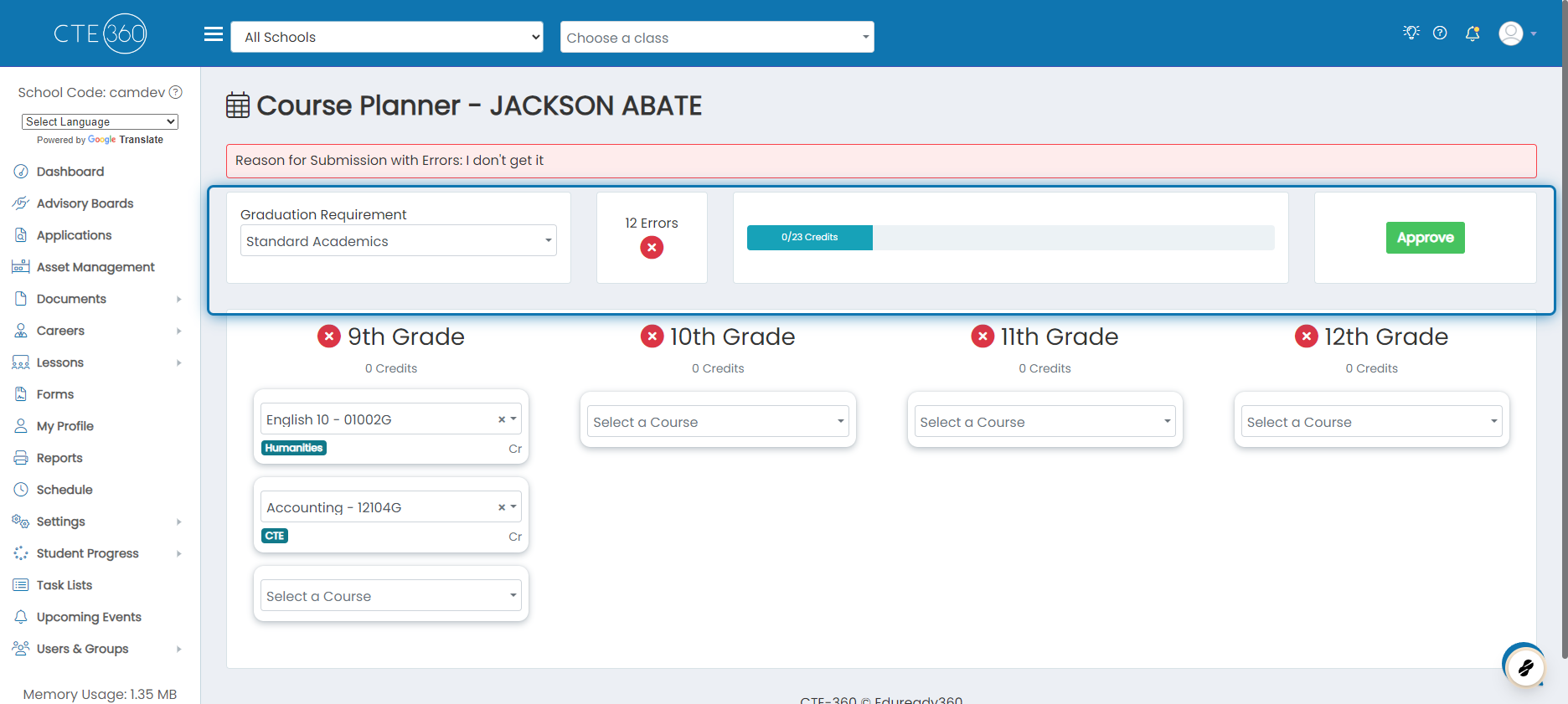The width and height of the screenshot is (1568, 704).
Task: Open Advisory Boards in sidebar
Action: [x=85, y=203]
